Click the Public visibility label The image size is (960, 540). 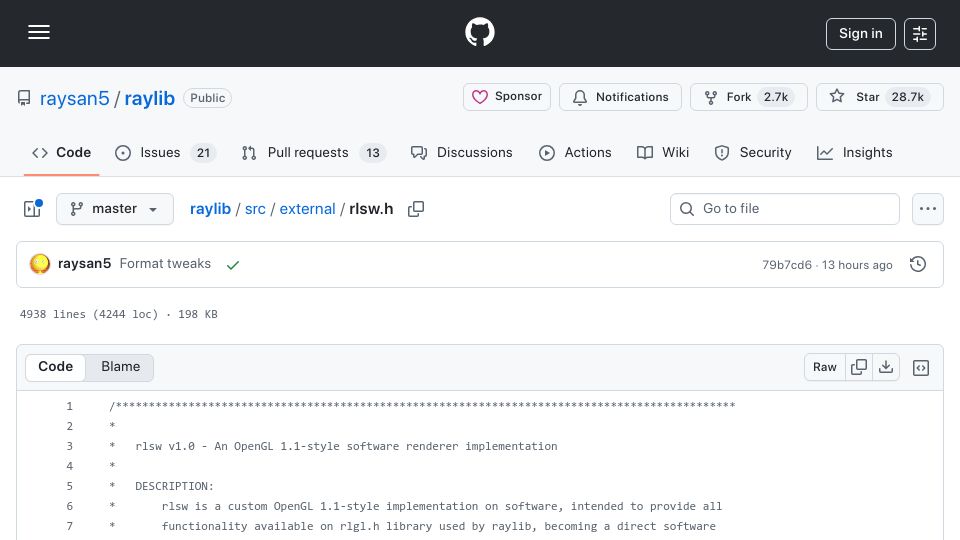208,98
